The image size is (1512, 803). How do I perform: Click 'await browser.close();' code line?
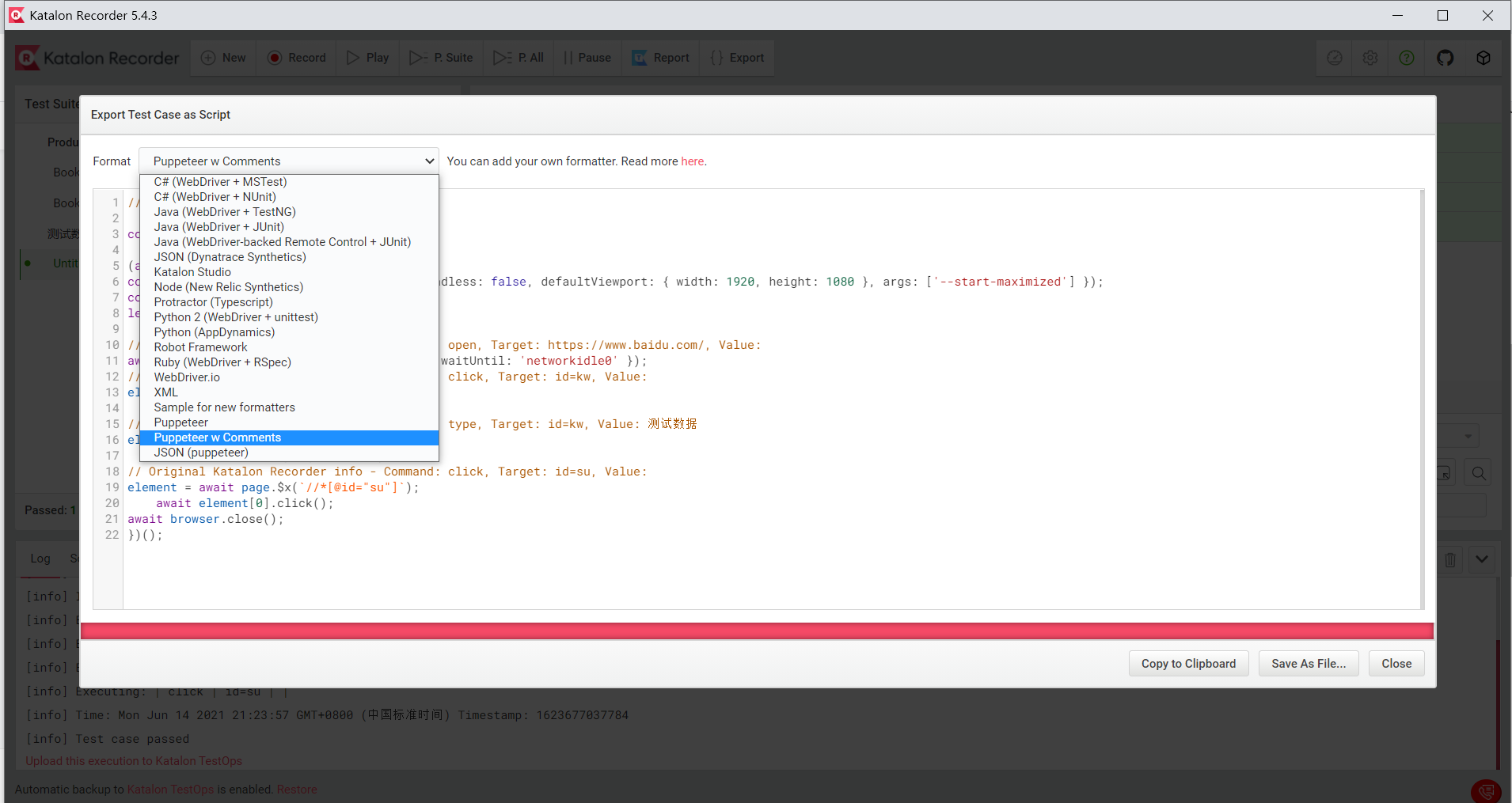pyautogui.click(x=205, y=519)
